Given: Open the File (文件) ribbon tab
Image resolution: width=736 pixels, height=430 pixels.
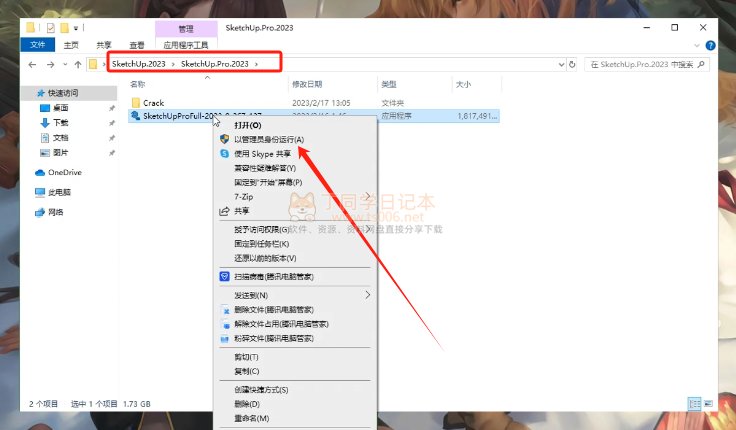Looking at the screenshot, I should point(38,45).
